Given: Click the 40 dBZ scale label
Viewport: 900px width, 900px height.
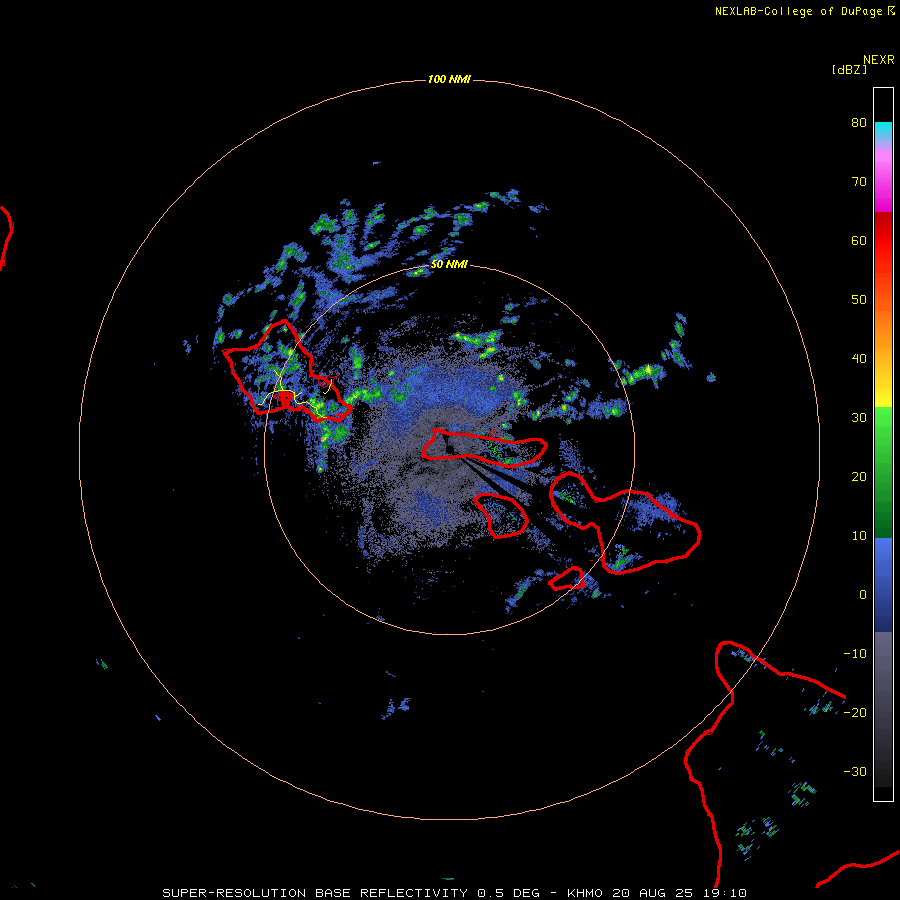Looking at the screenshot, I should point(859,359).
